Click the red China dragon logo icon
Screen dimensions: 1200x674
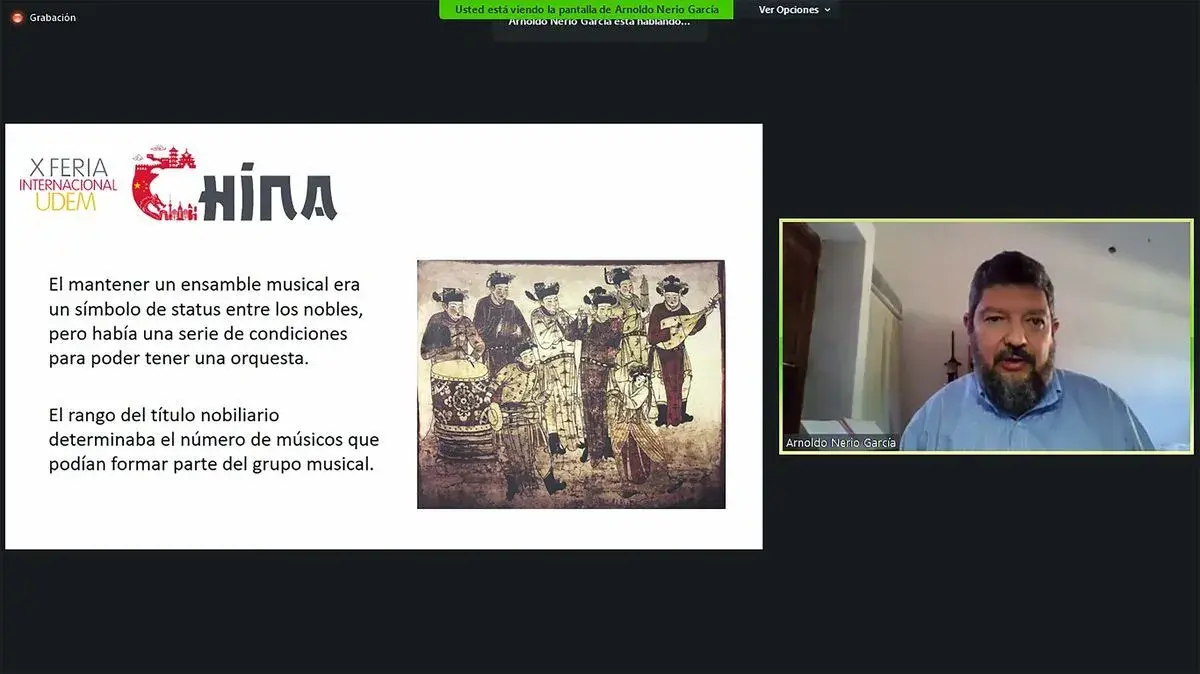click(164, 184)
